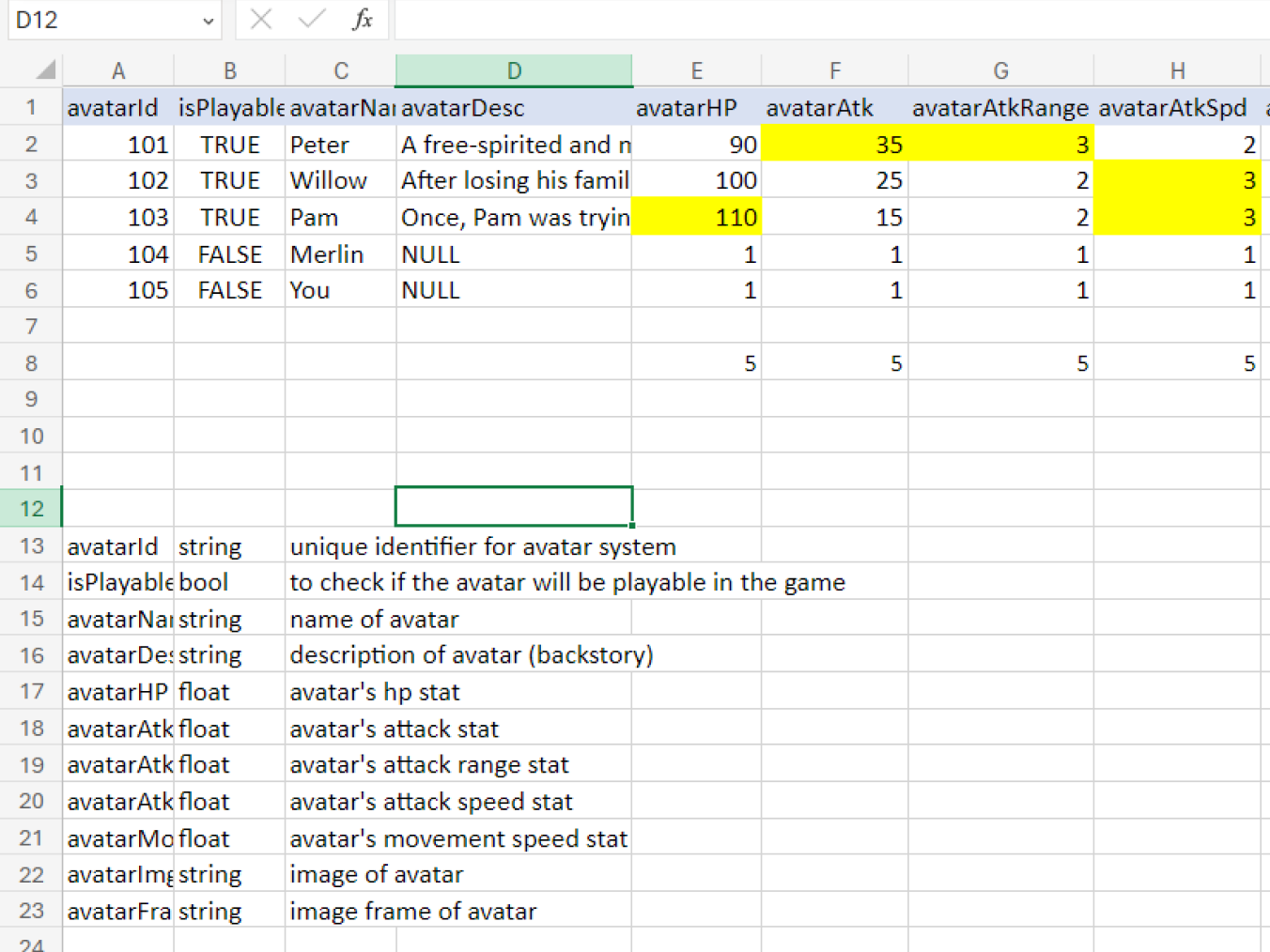Click the cell reading 'image frame of avatar'
This screenshot has width=1270, height=952.
point(413,911)
